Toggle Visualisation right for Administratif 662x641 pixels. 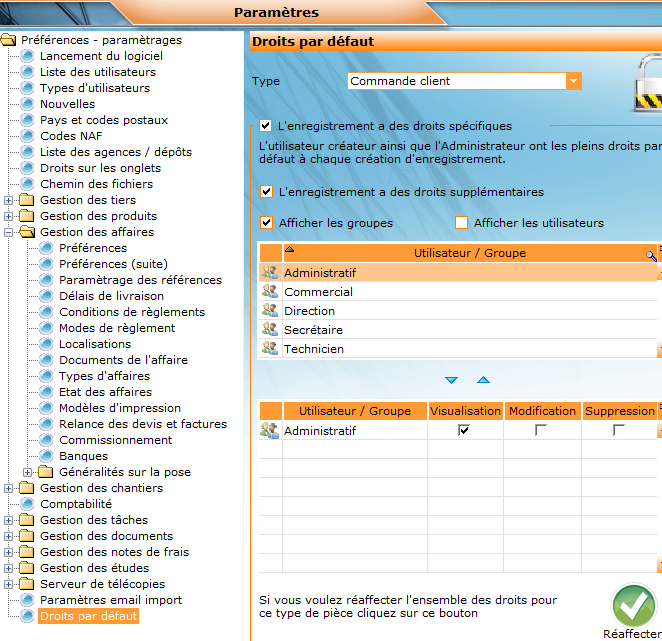464,430
